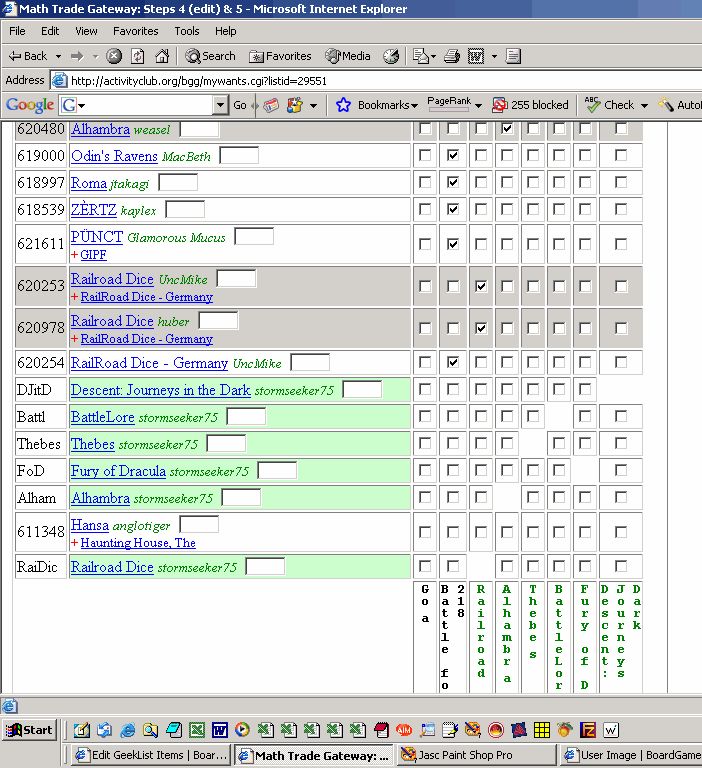
Task: Open the Tools menu
Action: (x=187, y=31)
